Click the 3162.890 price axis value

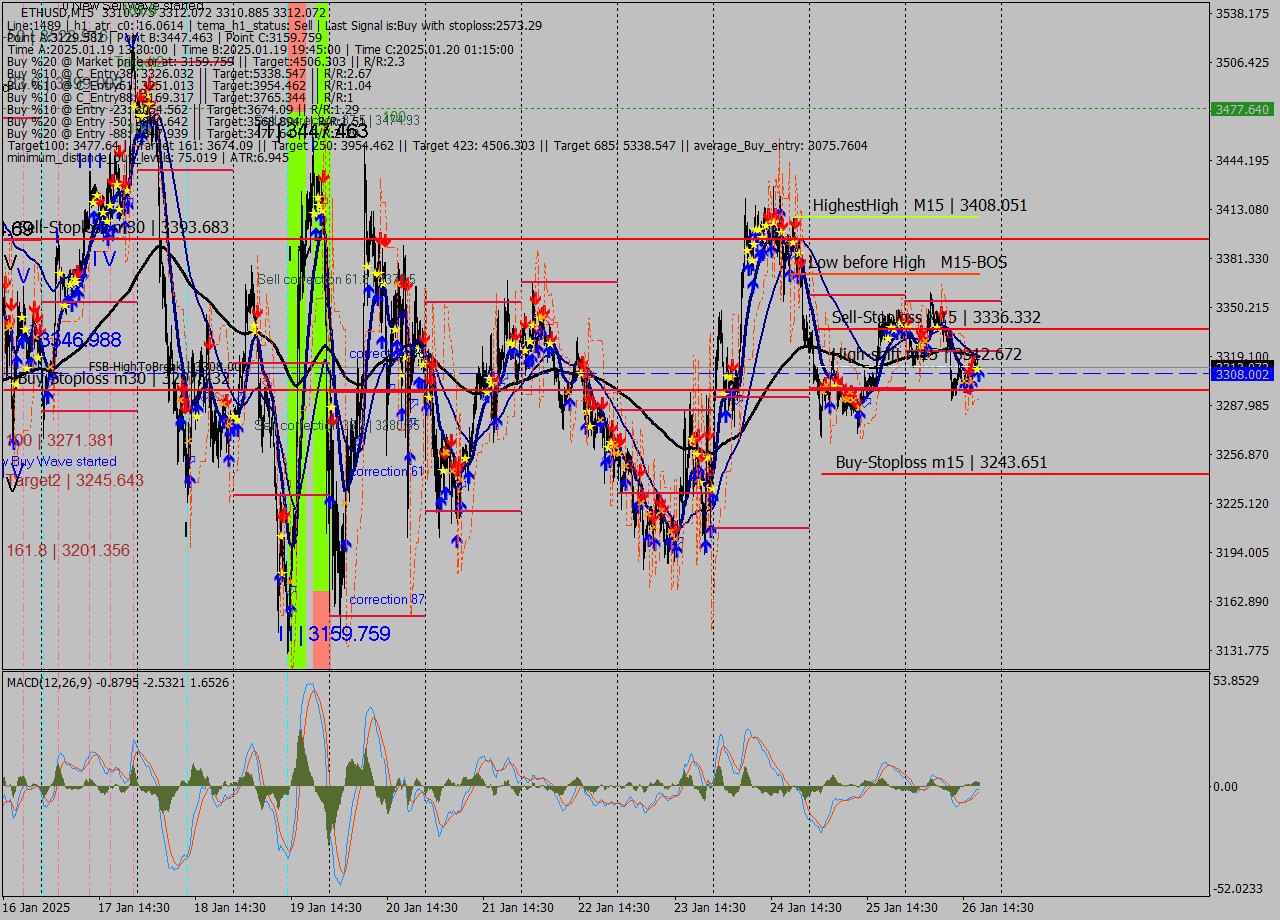[1240, 601]
